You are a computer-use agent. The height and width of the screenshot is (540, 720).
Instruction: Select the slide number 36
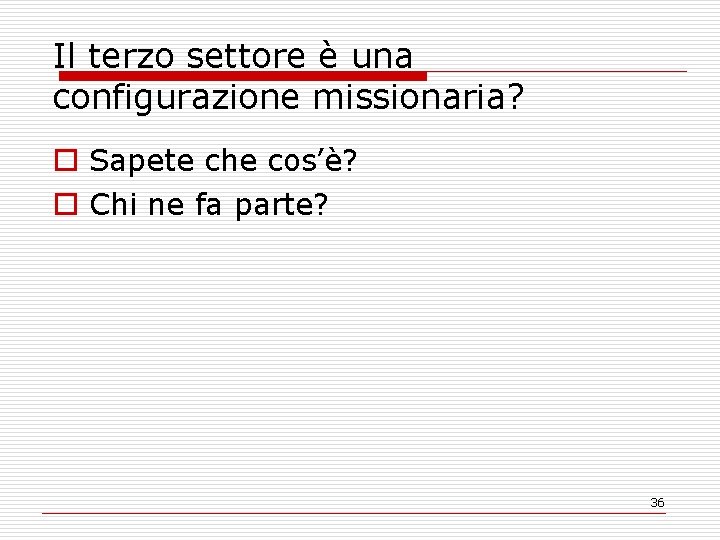pyautogui.click(x=657, y=502)
